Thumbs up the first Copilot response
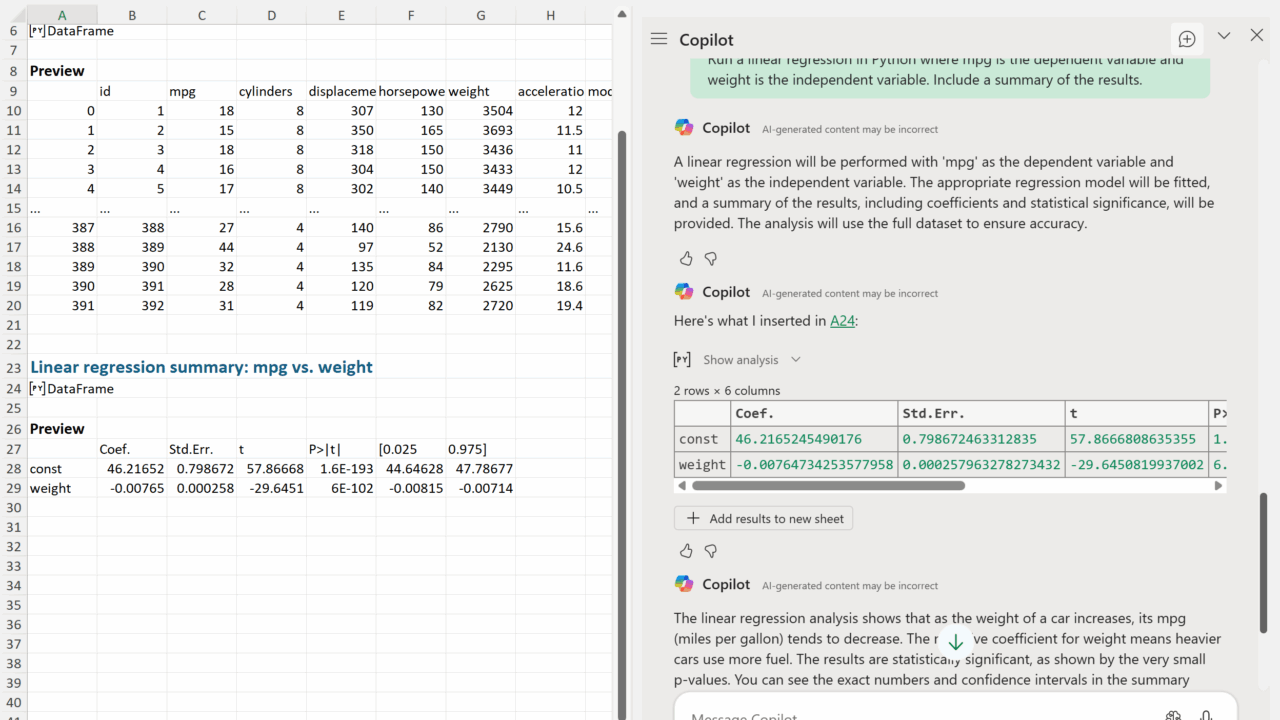The image size is (1280, 720). [x=686, y=259]
